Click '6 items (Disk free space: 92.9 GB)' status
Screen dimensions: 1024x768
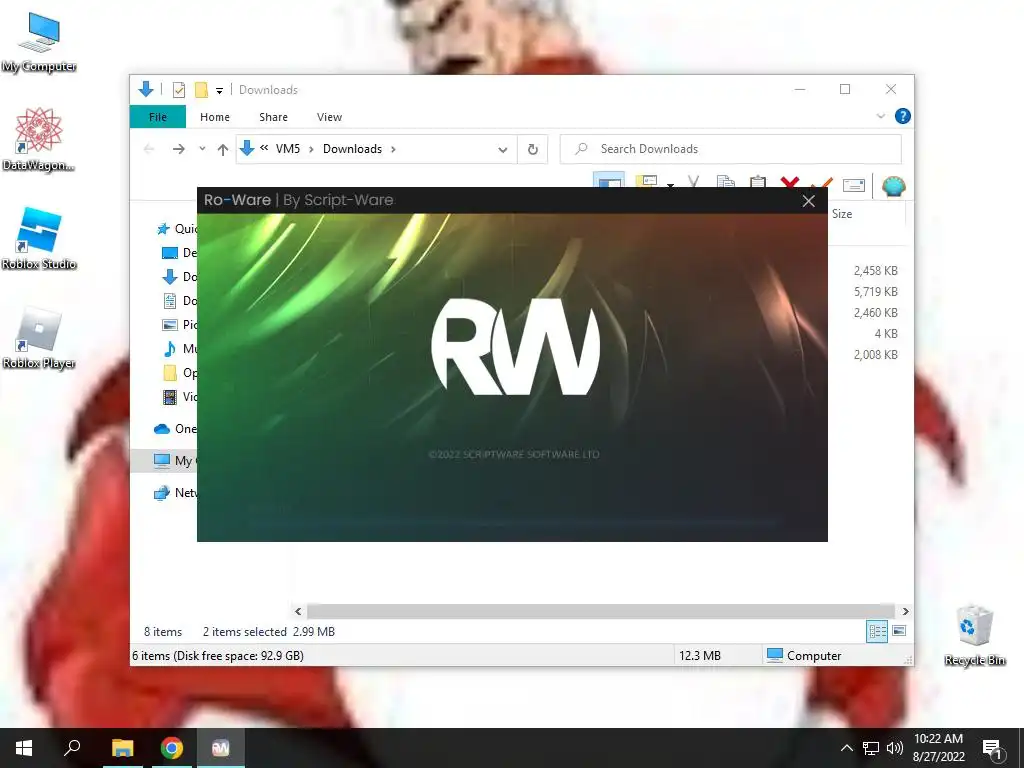point(217,655)
